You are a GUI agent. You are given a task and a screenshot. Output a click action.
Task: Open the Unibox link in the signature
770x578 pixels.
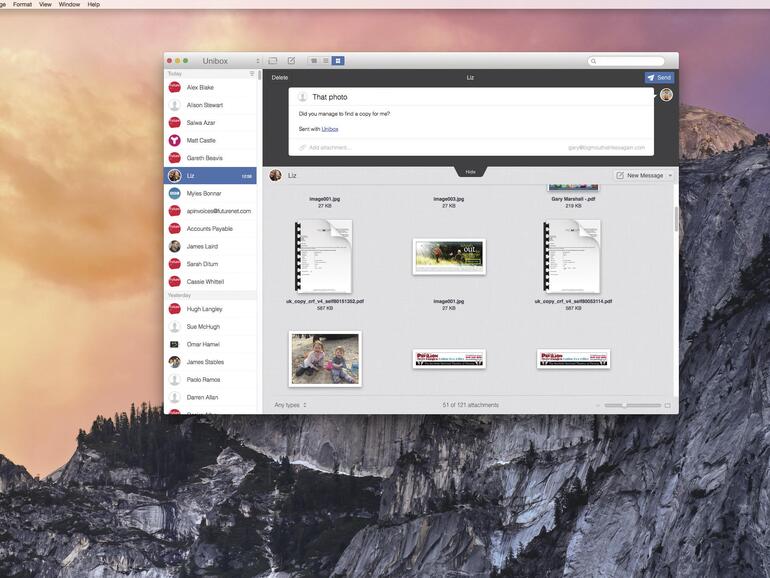(x=330, y=129)
